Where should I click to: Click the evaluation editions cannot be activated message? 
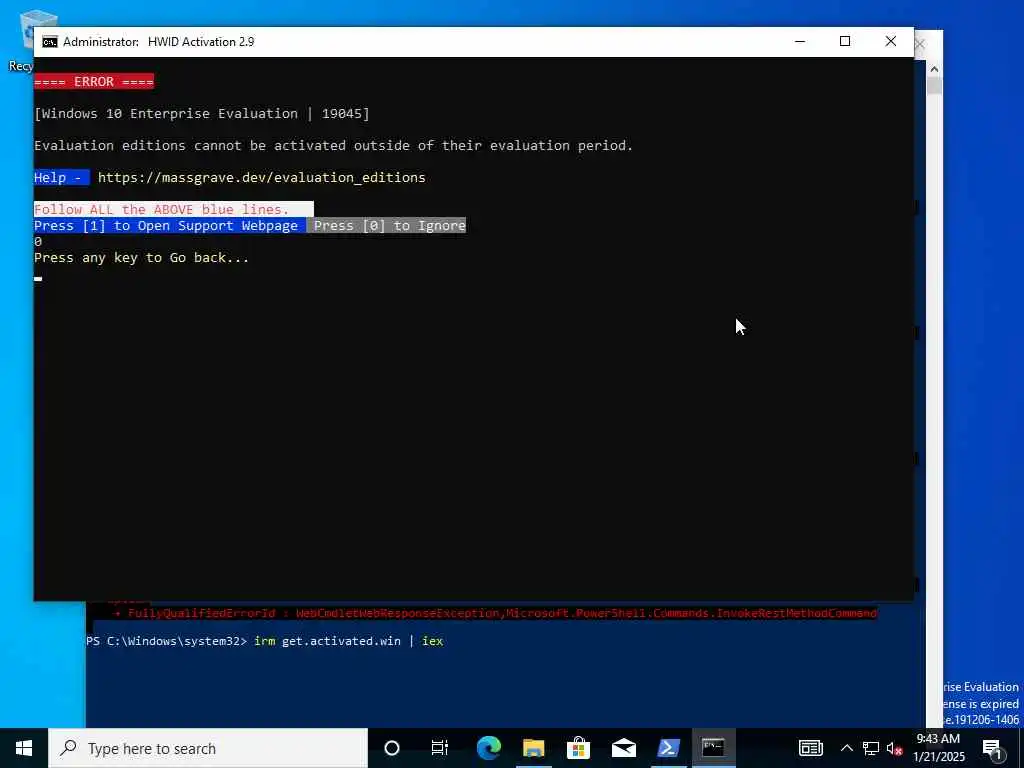point(333,146)
